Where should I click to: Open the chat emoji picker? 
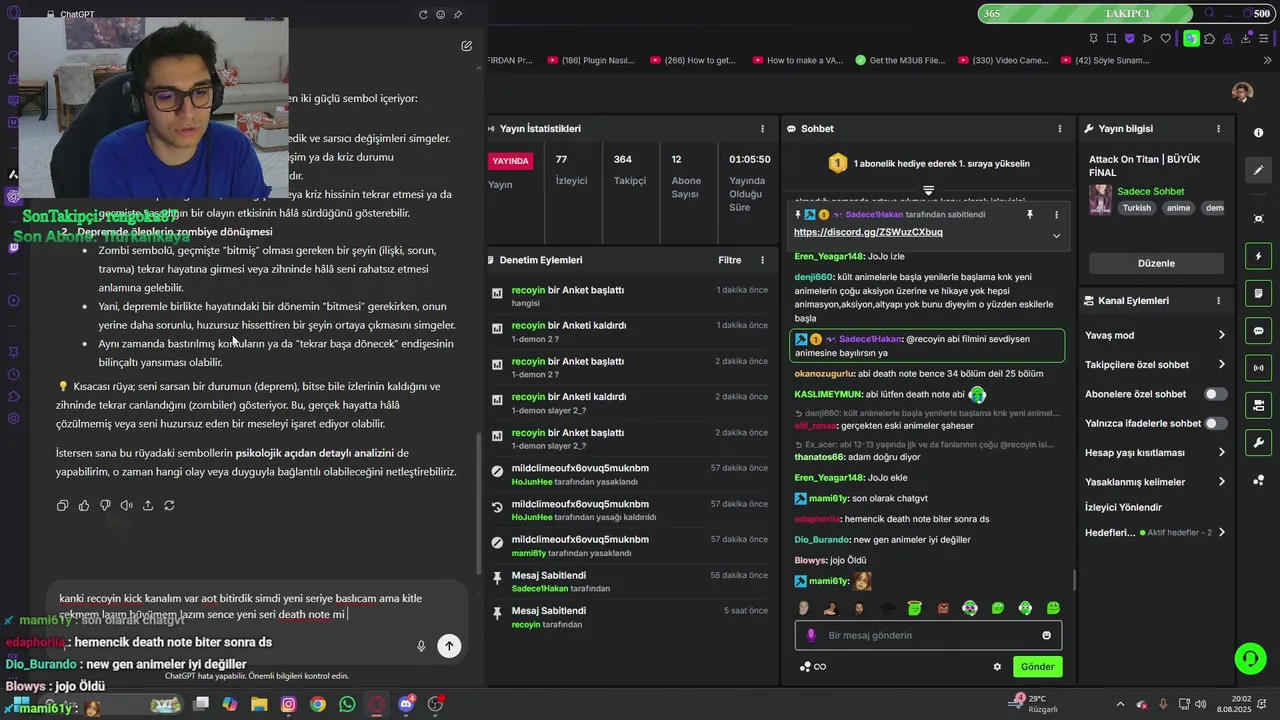click(x=1047, y=636)
